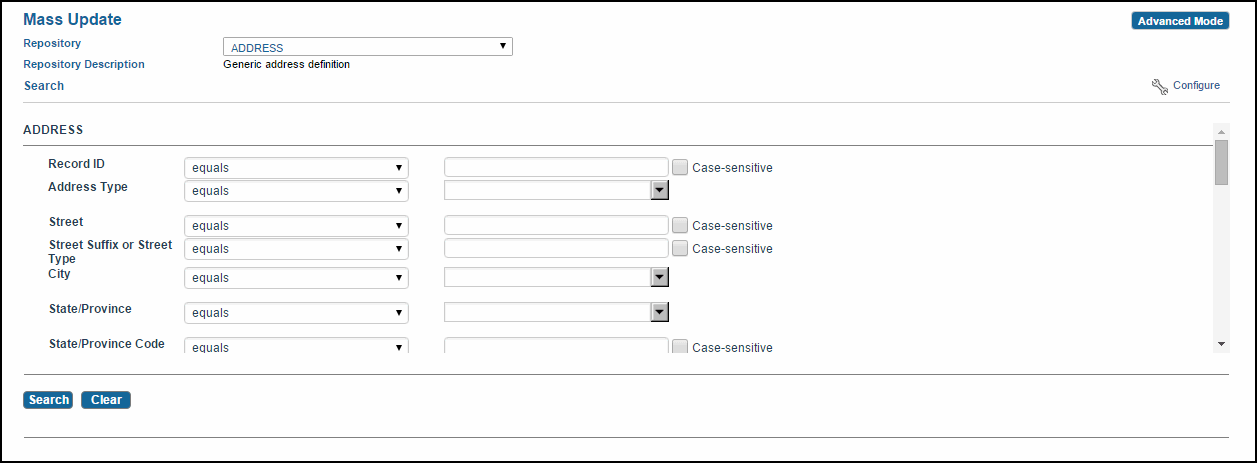
Task: Check Case-sensitive for Street Suffix field
Action: tap(680, 248)
